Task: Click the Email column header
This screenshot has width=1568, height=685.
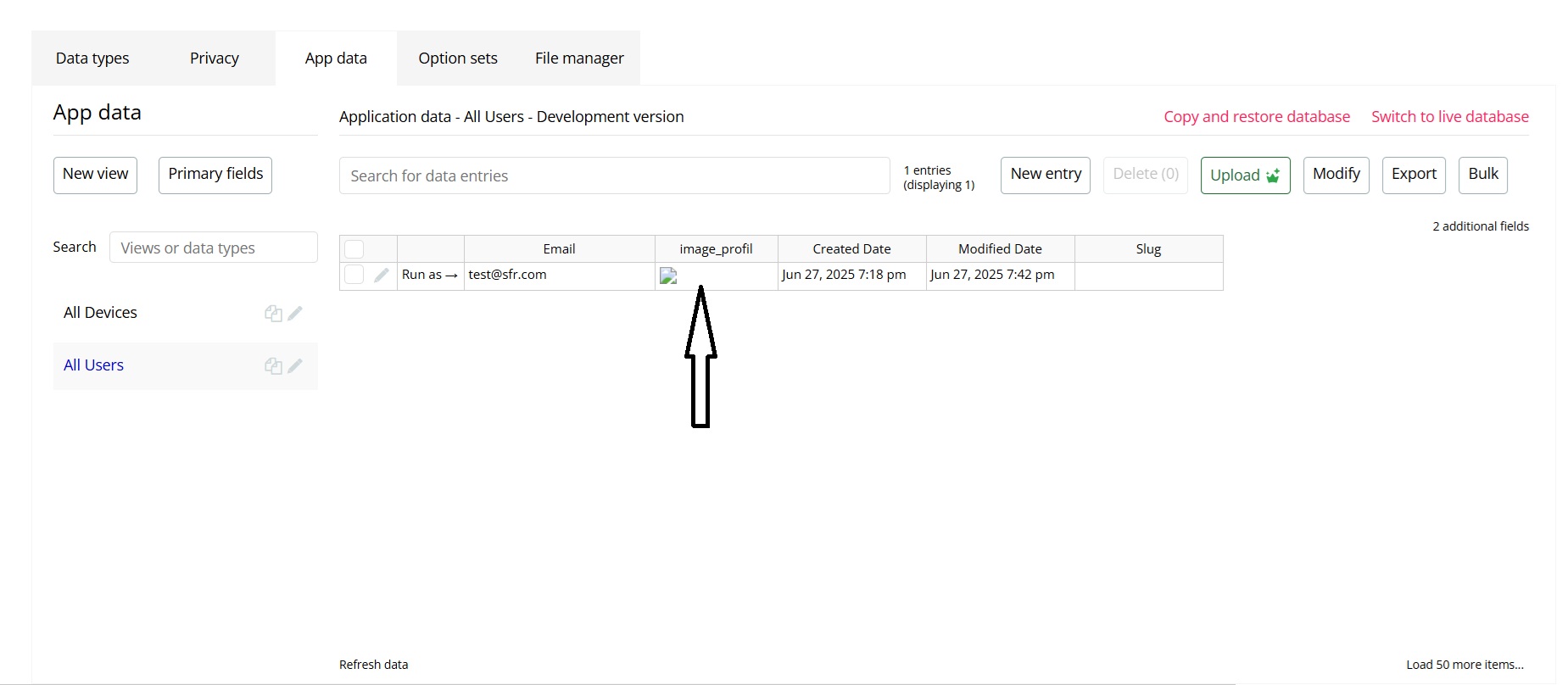Action: click(560, 249)
